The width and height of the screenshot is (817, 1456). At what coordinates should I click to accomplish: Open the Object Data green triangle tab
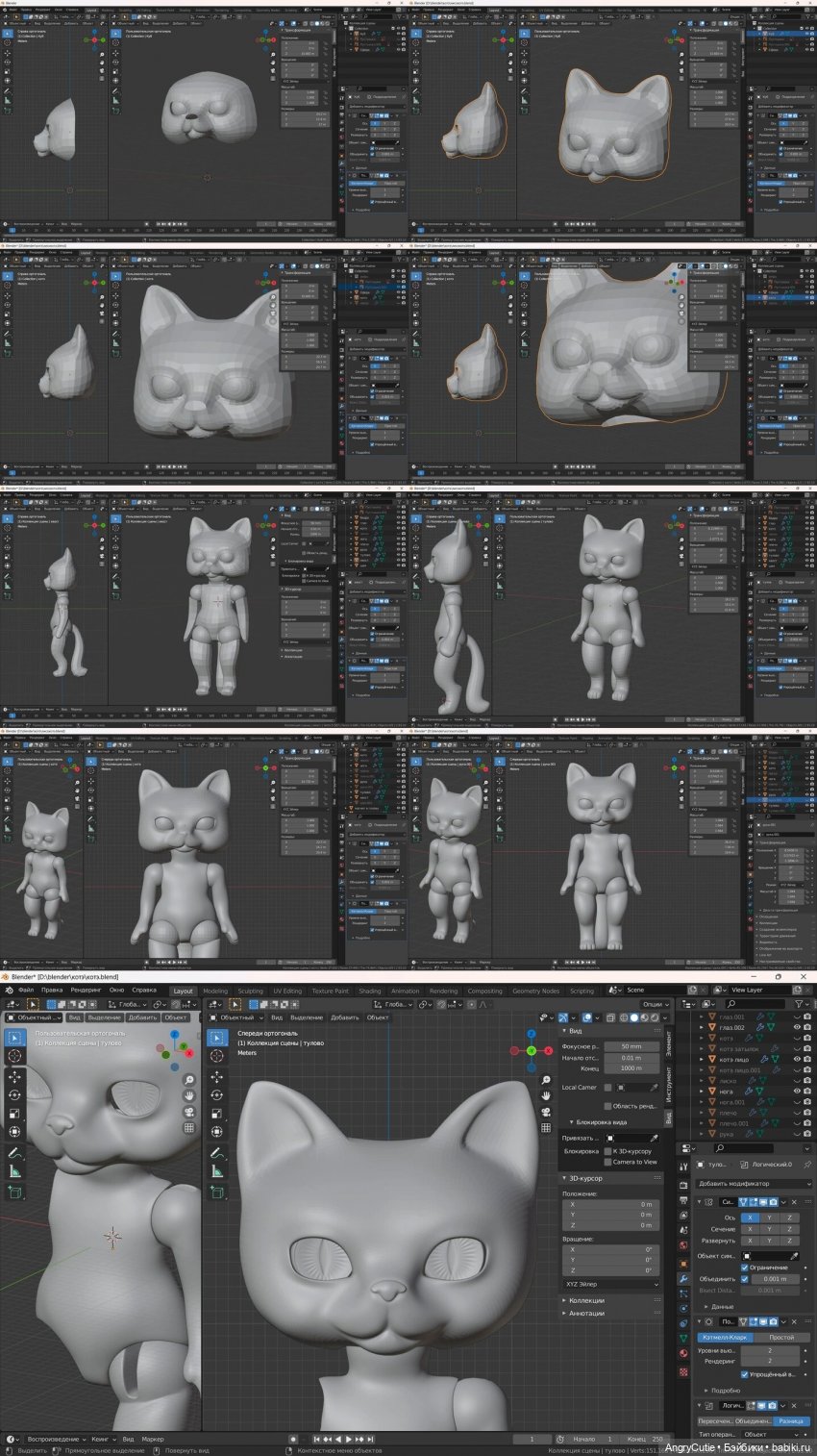pos(683,1338)
